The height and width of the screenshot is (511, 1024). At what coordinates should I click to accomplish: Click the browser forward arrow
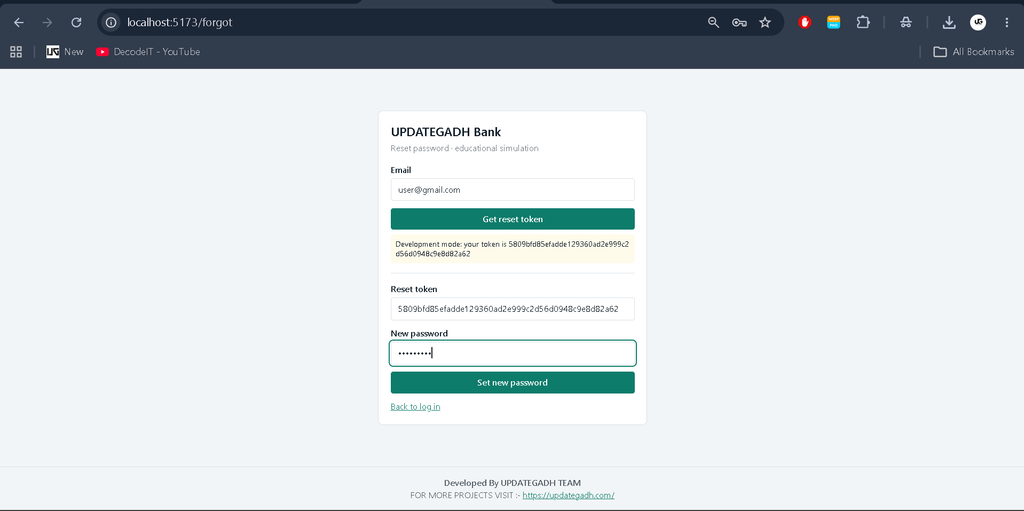pos(47,22)
